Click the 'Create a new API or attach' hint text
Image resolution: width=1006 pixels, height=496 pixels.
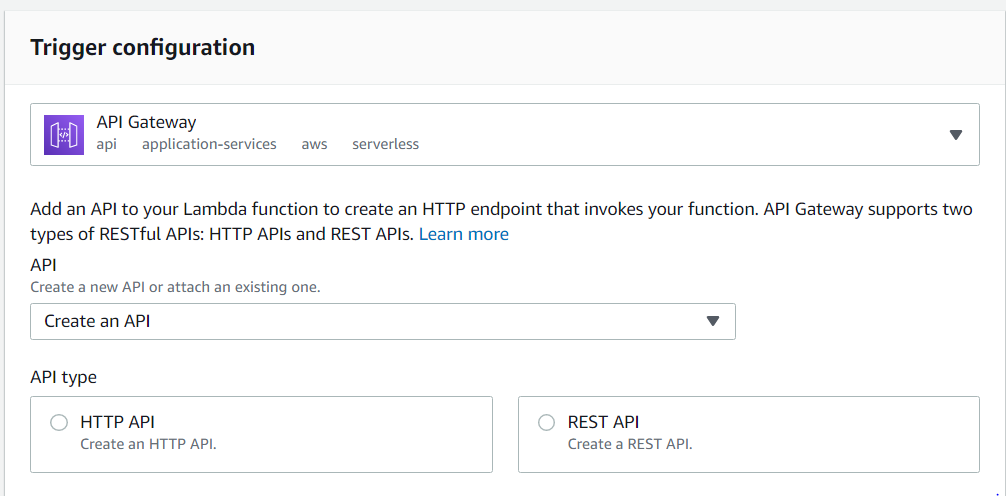click(175, 287)
